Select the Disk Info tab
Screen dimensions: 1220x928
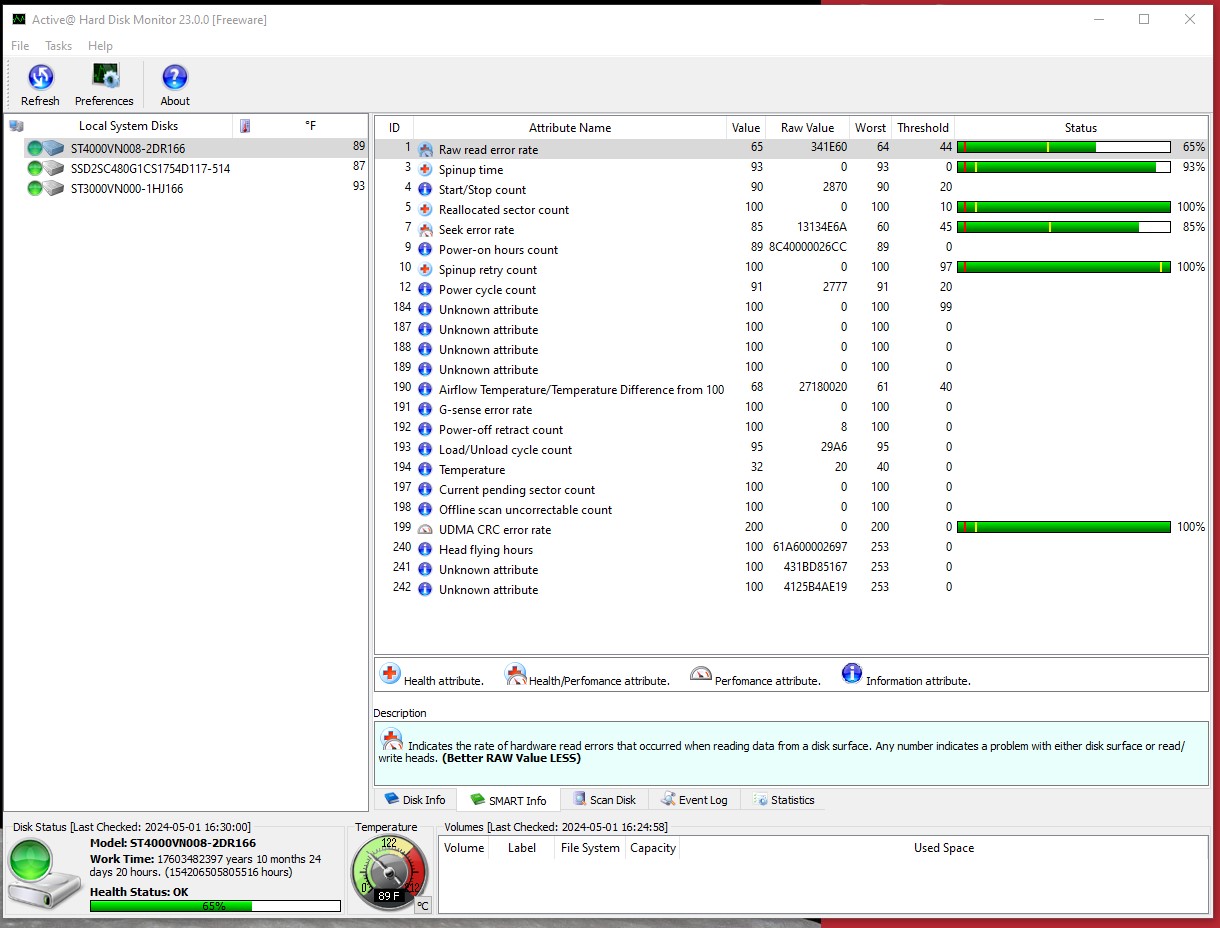[x=415, y=799]
